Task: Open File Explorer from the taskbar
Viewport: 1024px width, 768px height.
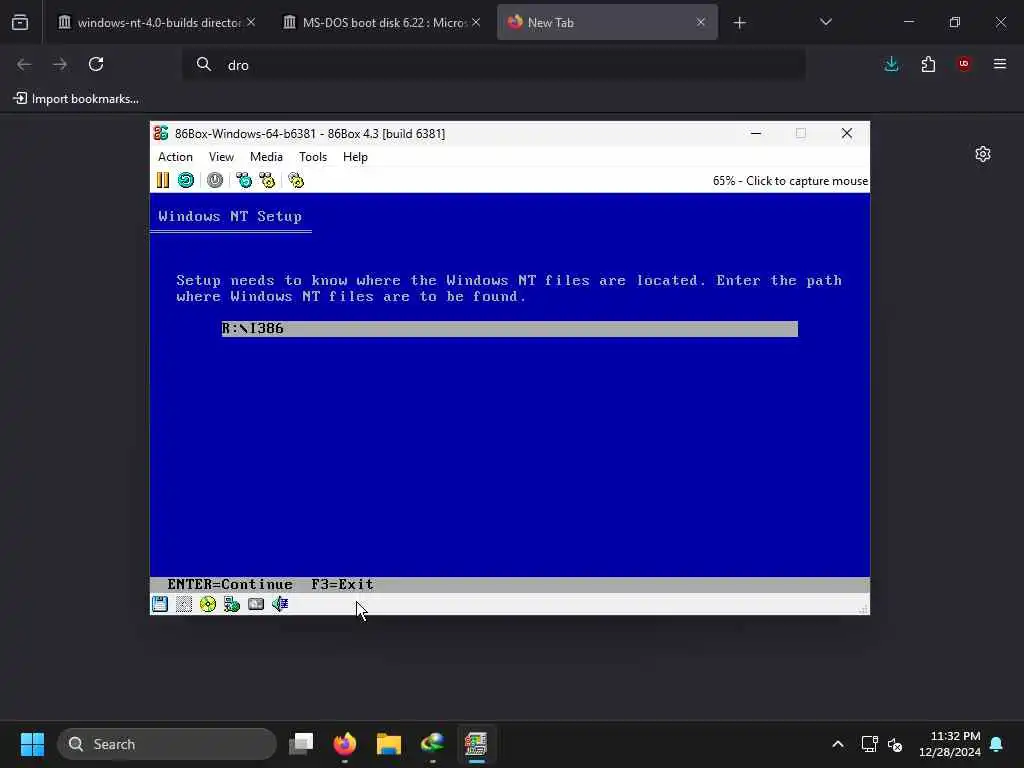Action: (389, 744)
